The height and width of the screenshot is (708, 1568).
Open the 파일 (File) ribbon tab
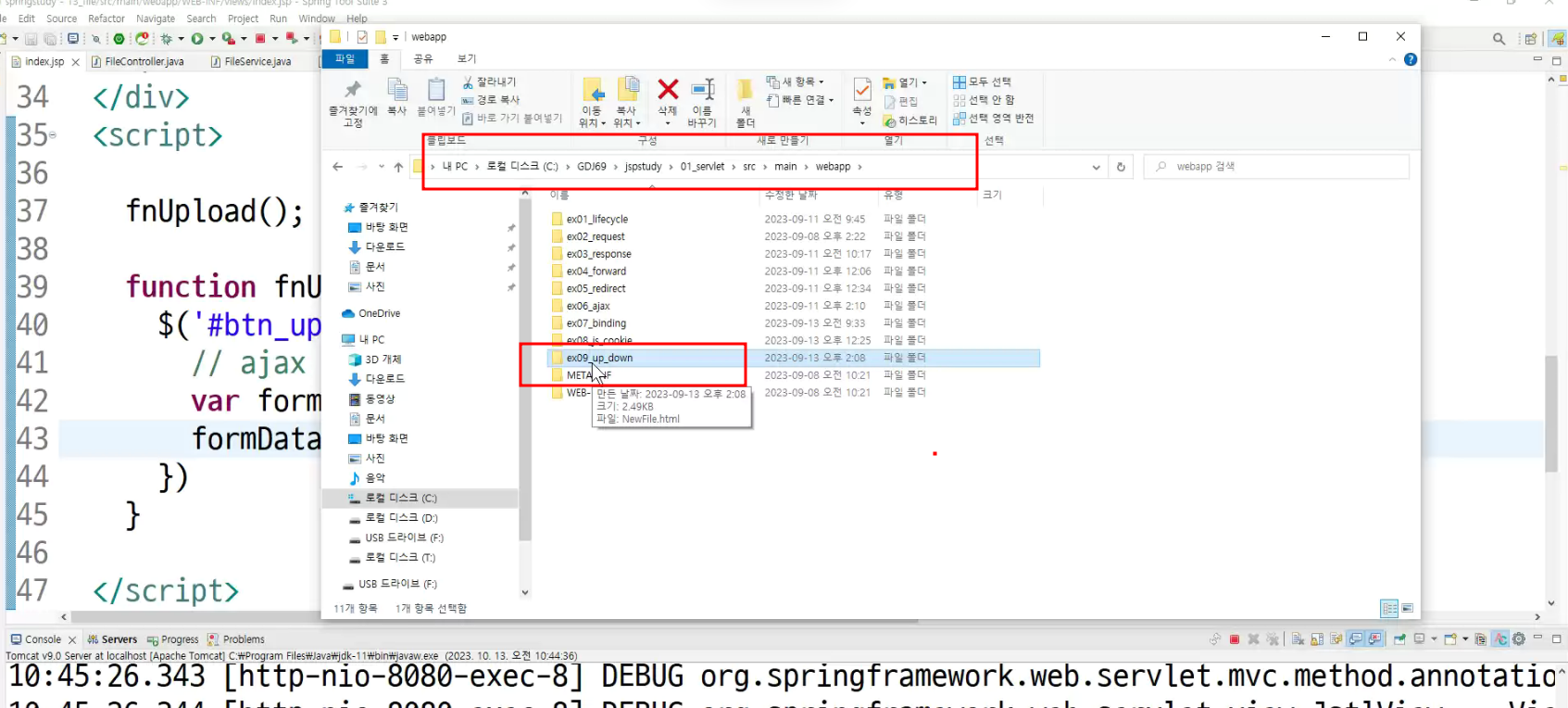click(345, 59)
